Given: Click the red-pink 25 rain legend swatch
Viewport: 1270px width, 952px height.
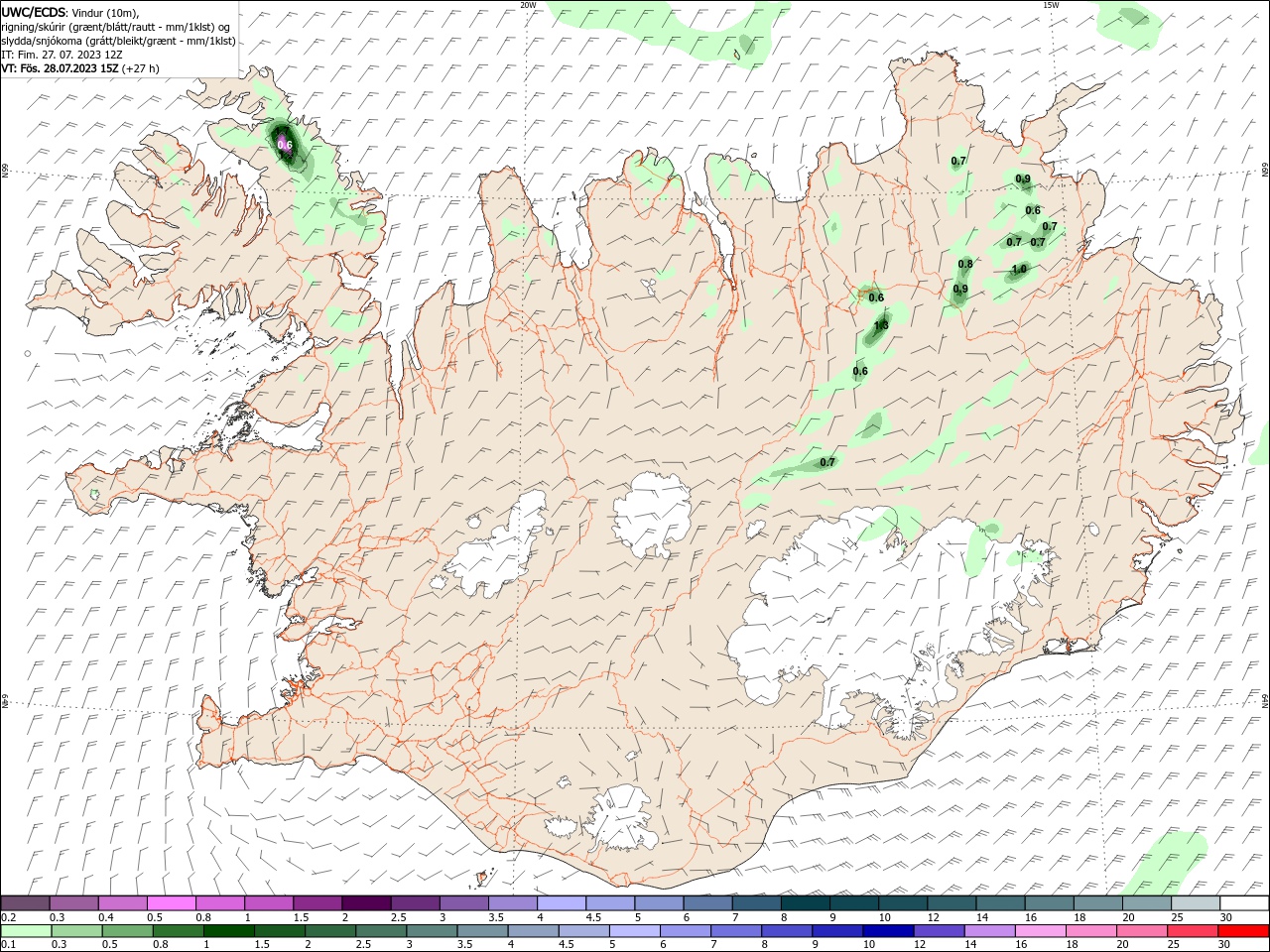Looking at the screenshot, I should (1191, 931).
